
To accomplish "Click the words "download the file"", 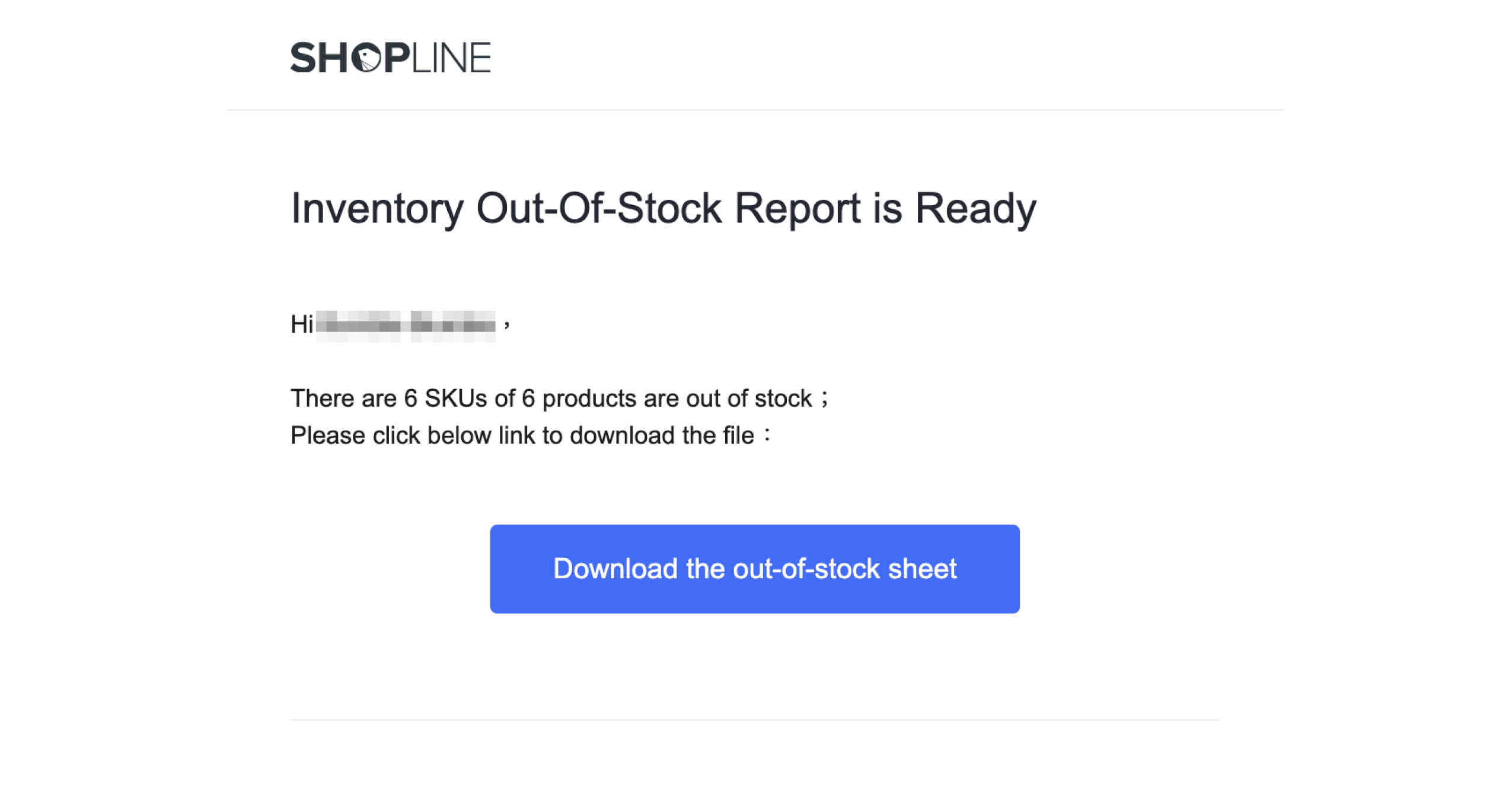I will tap(661, 435).
